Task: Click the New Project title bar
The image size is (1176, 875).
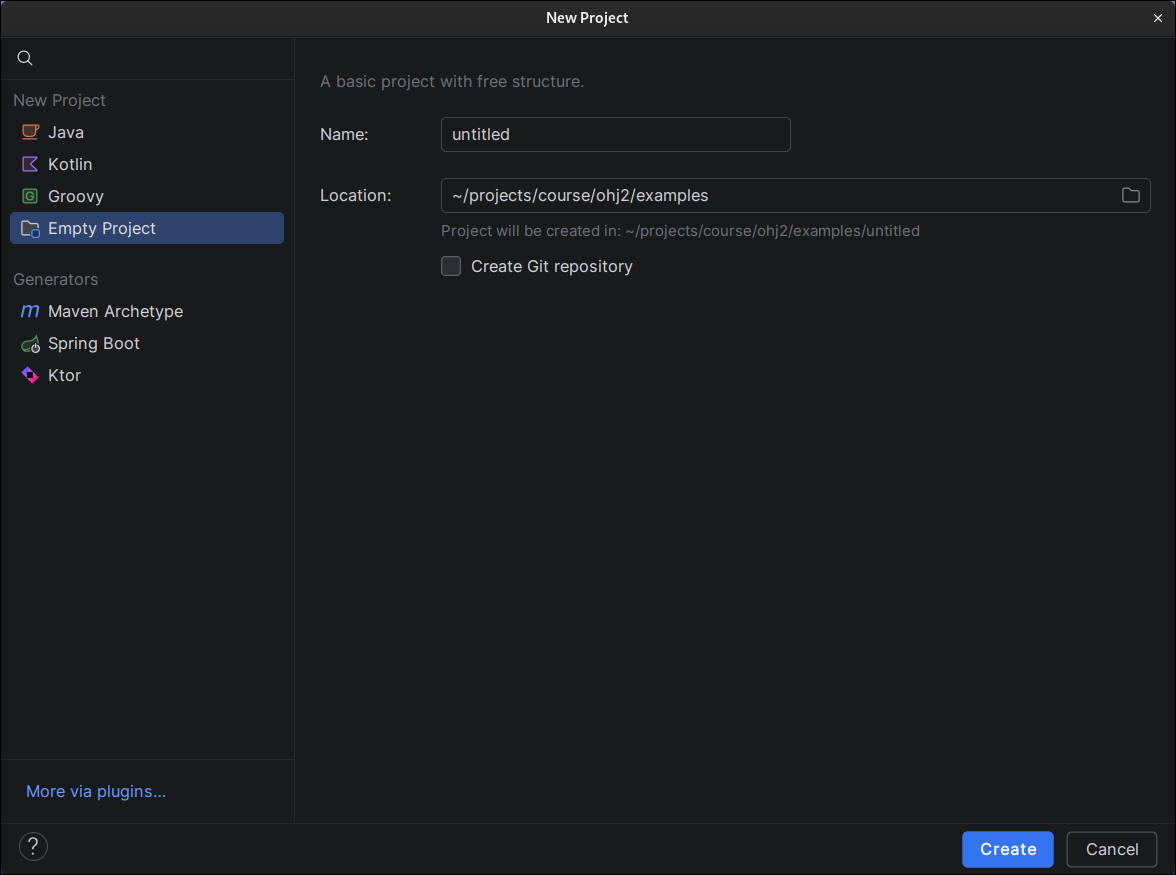Action: tap(587, 18)
